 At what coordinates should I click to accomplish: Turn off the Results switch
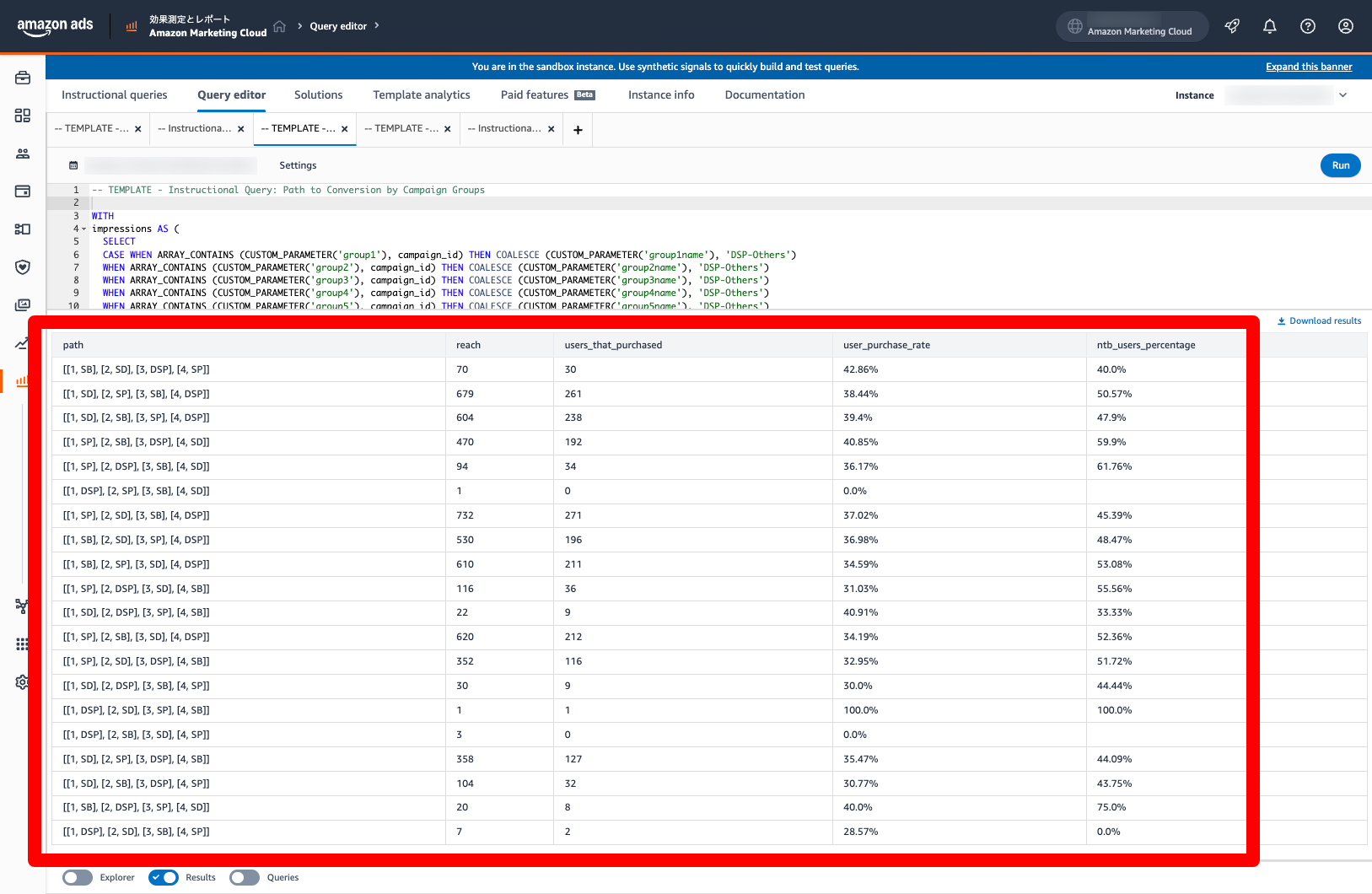(x=164, y=878)
